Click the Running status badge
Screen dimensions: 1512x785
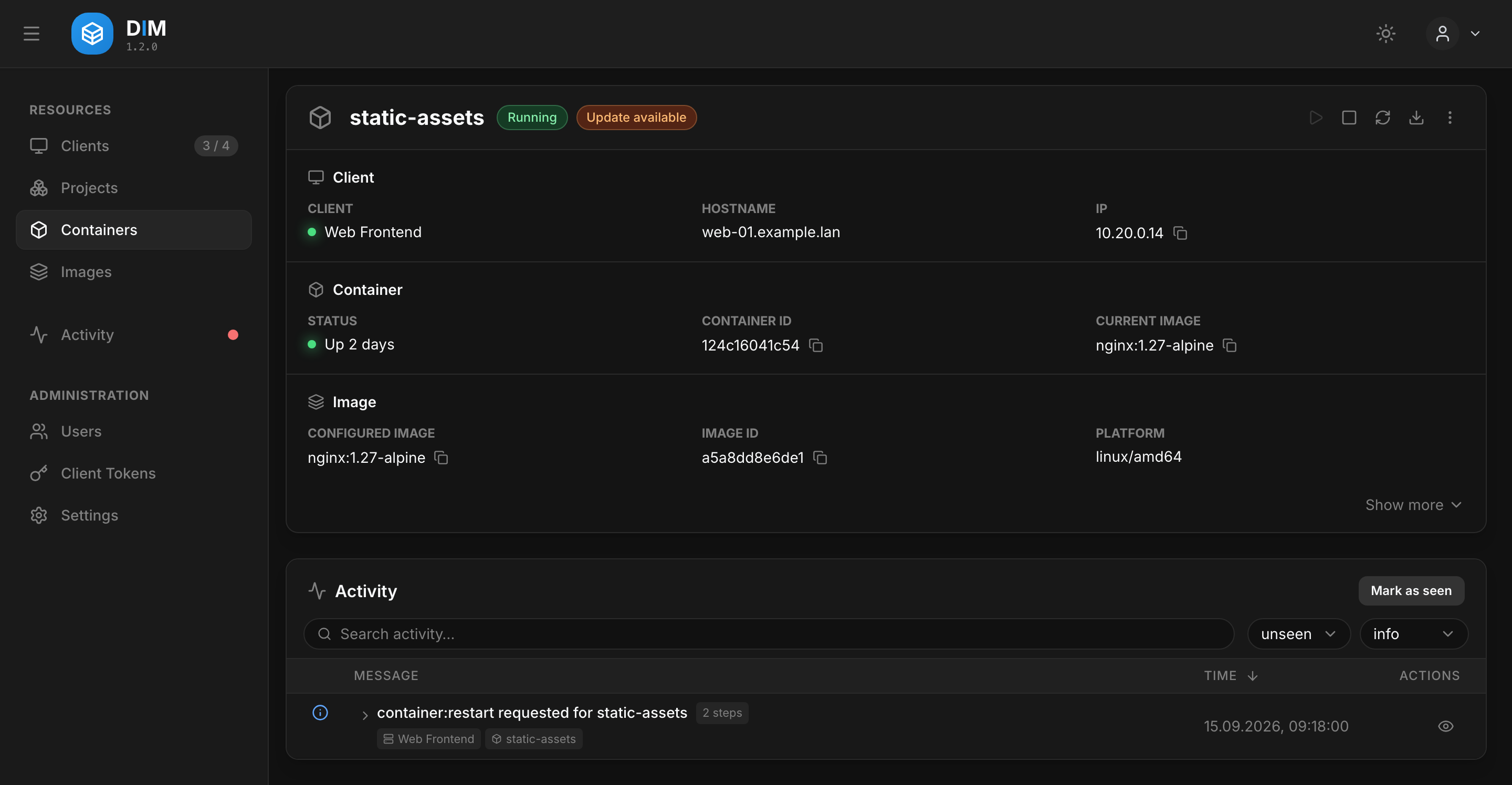(x=532, y=118)
